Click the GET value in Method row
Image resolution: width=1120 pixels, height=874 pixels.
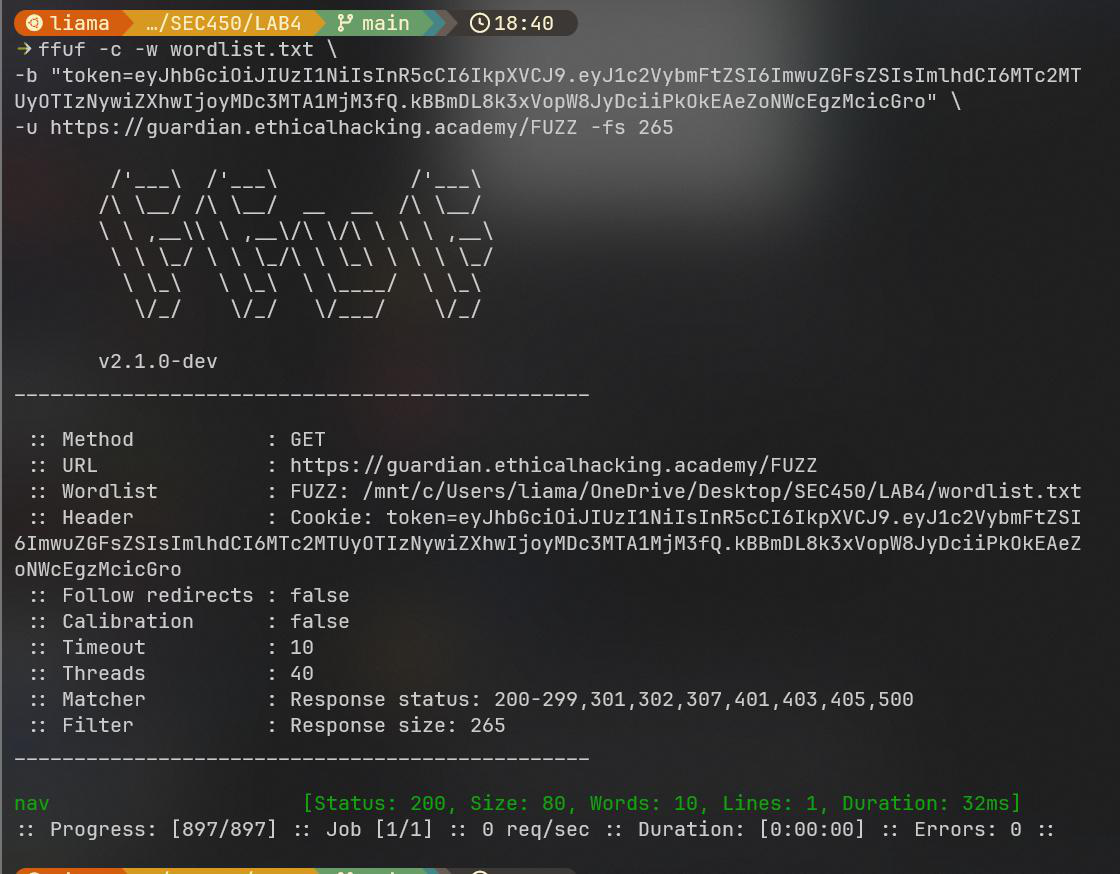(307, 439)
